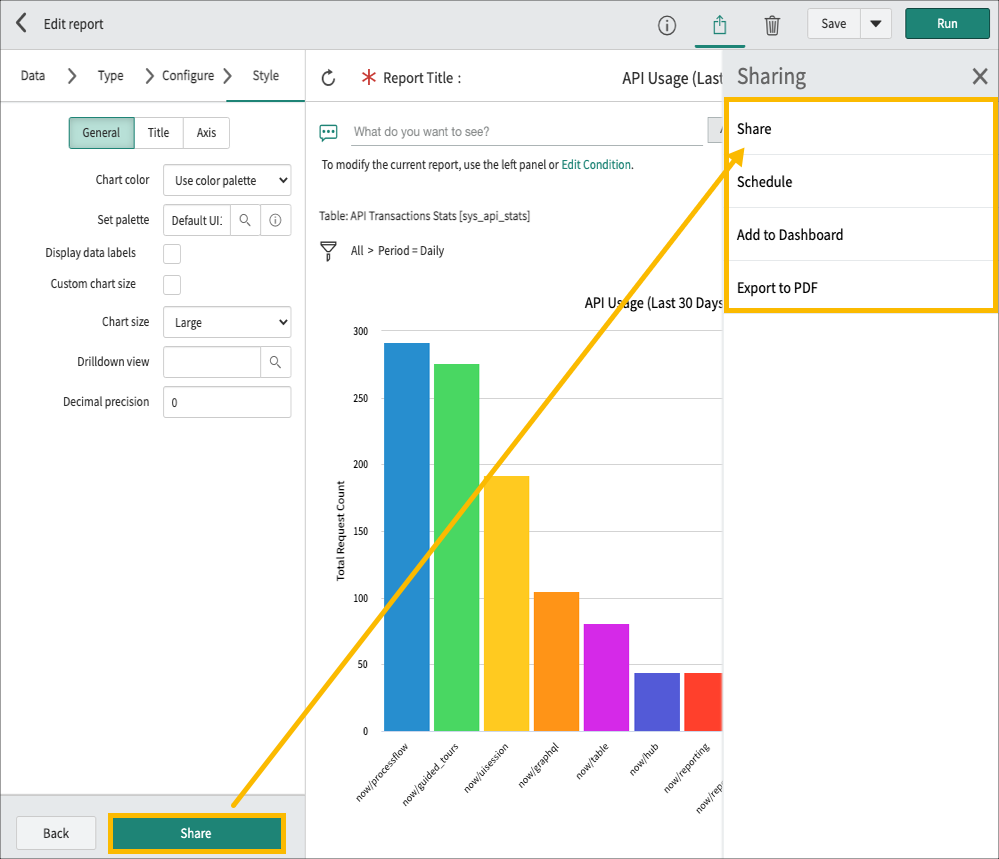Viewport: 999px width, 859px height.
Task: Click the report information icon
Action: 667,24
